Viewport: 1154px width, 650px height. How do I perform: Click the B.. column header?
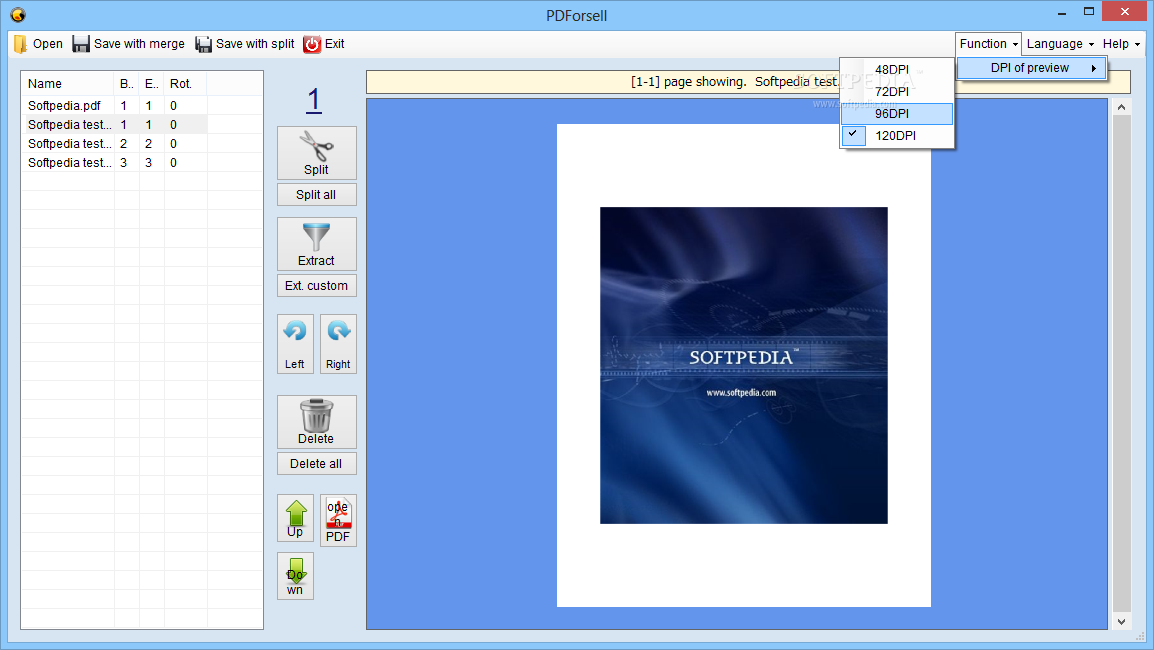point(127,84)
